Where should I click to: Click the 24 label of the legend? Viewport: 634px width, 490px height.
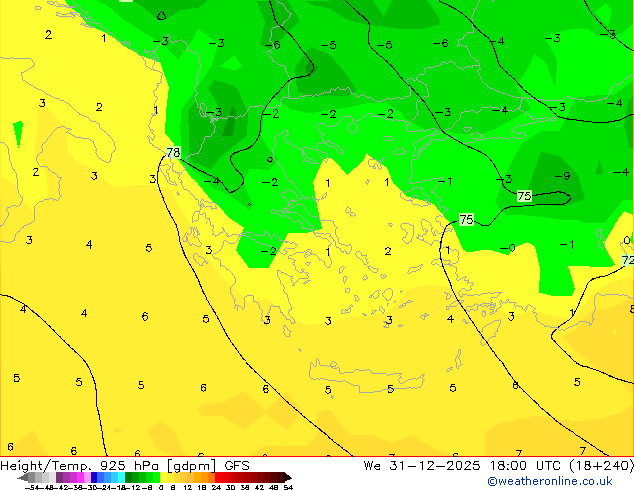(x=216, y=487)
